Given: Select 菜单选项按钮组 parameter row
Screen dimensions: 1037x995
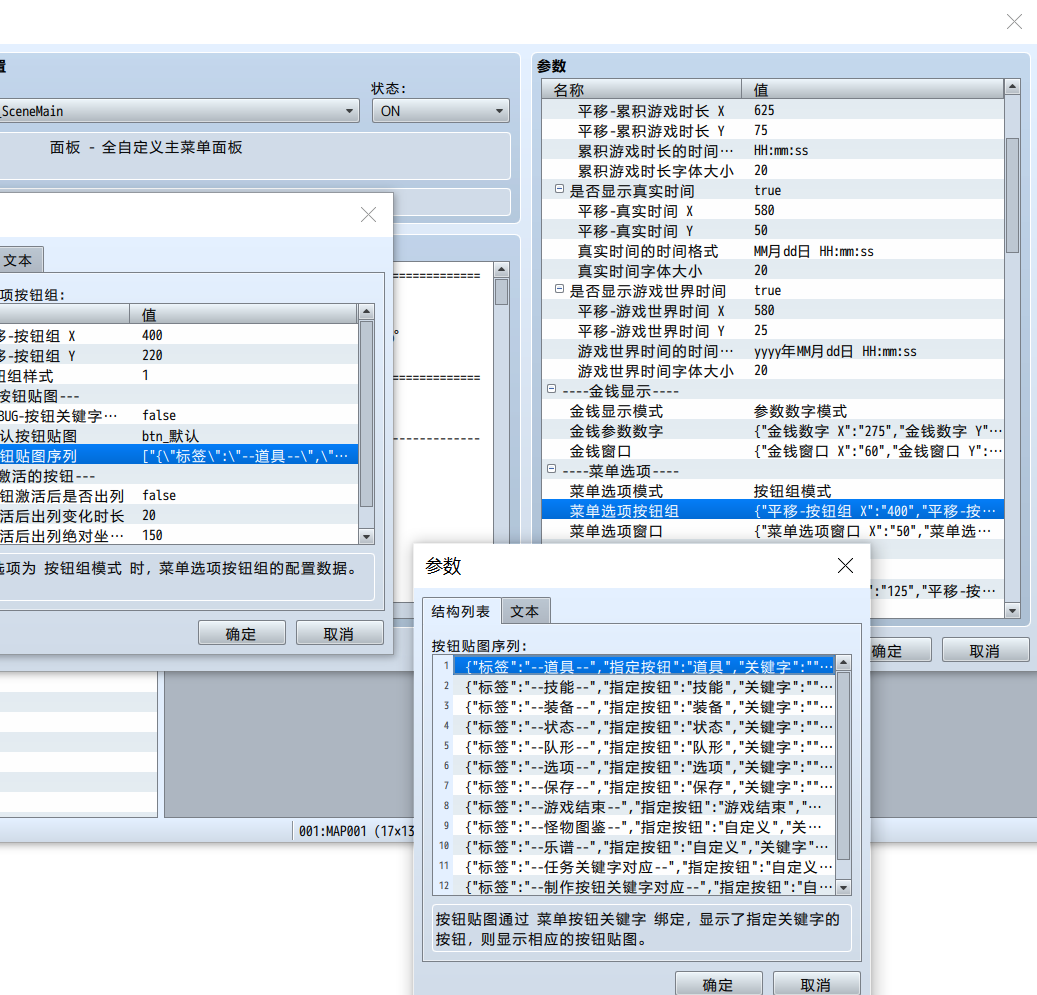Looking at the screenshot, I should point(772,510).
